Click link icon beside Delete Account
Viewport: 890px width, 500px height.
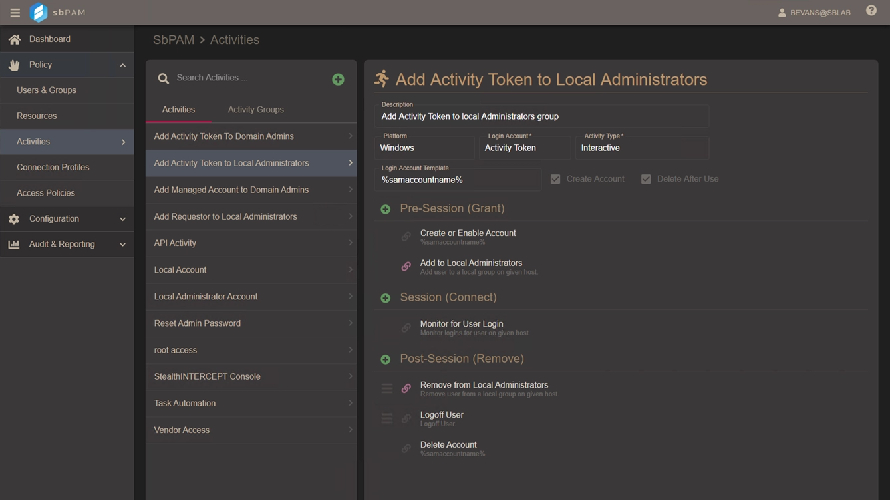[406, 448]
